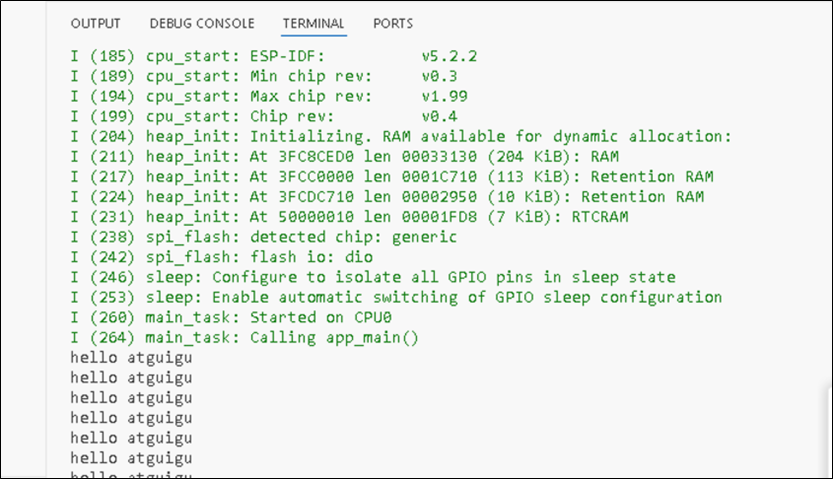The width and height of the screenshot is (833, 479).
Task: Click the ESP-IDF v5.2.2 log line
Action: (273, 55)
